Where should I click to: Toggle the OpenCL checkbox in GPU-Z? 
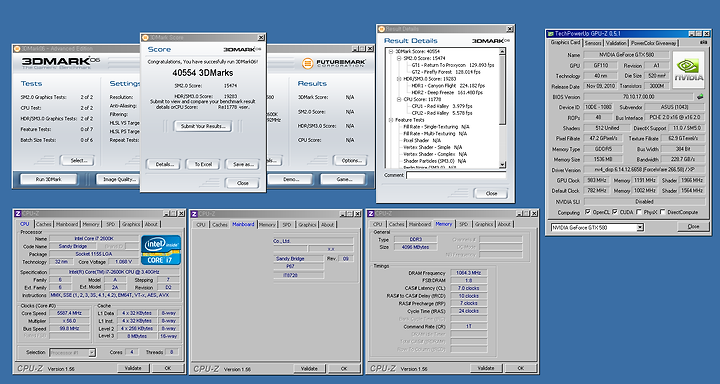pos(588,212)
